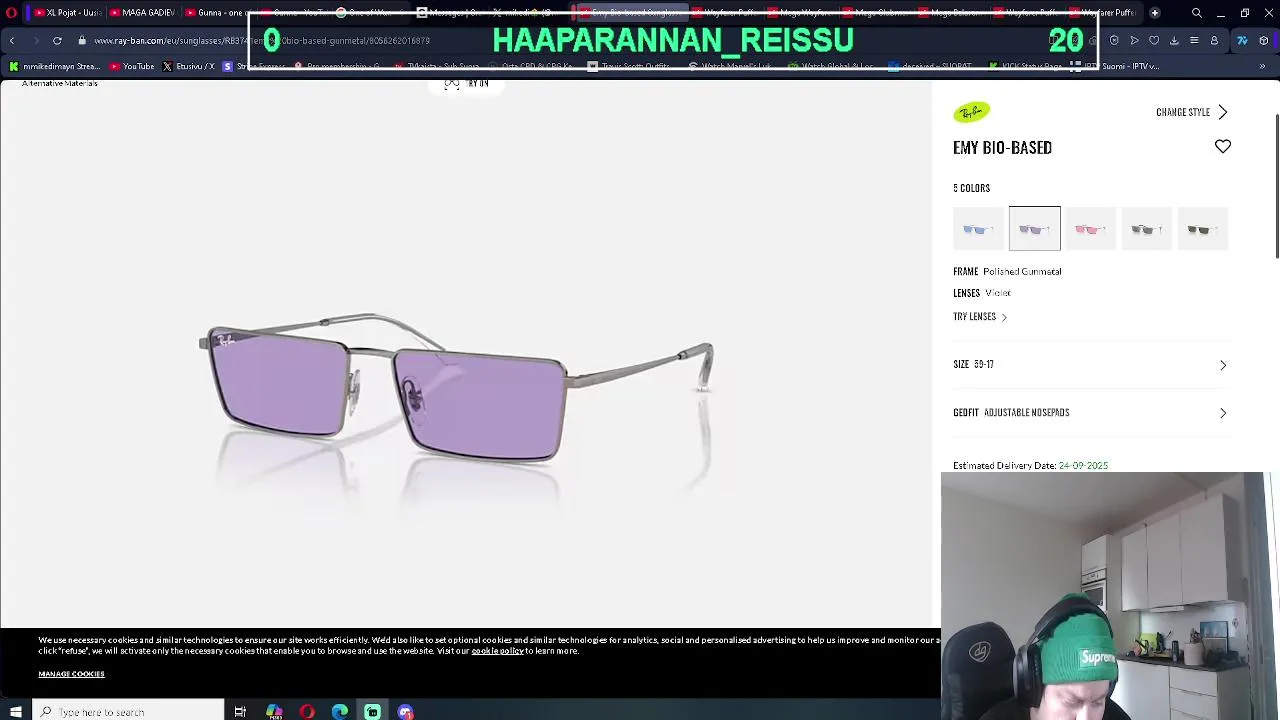Open the Opera menu logo
Viewport: 1280px width, 720px height.
click(11, 13)
